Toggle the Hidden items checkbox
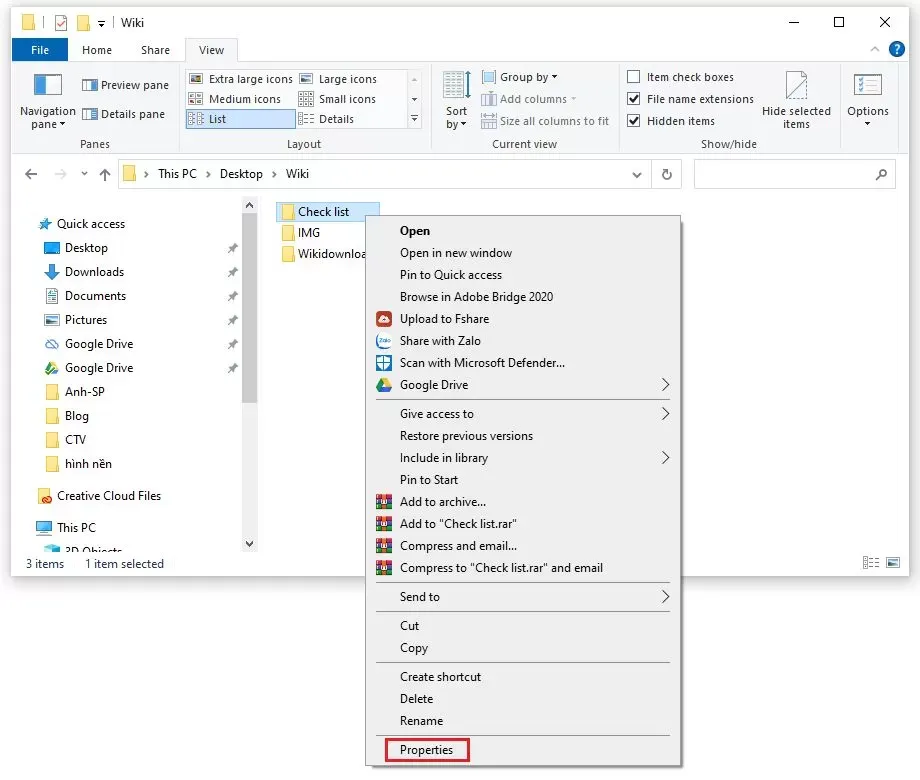The width and height of the screenshot is (920, 780). [634, 121]
